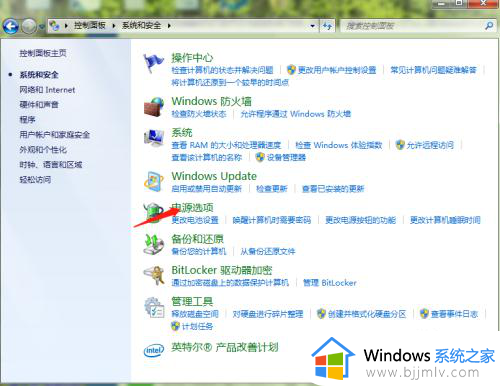Open 外观和个性化 in sidebar
500x386 pixels.
coord(43,150)
